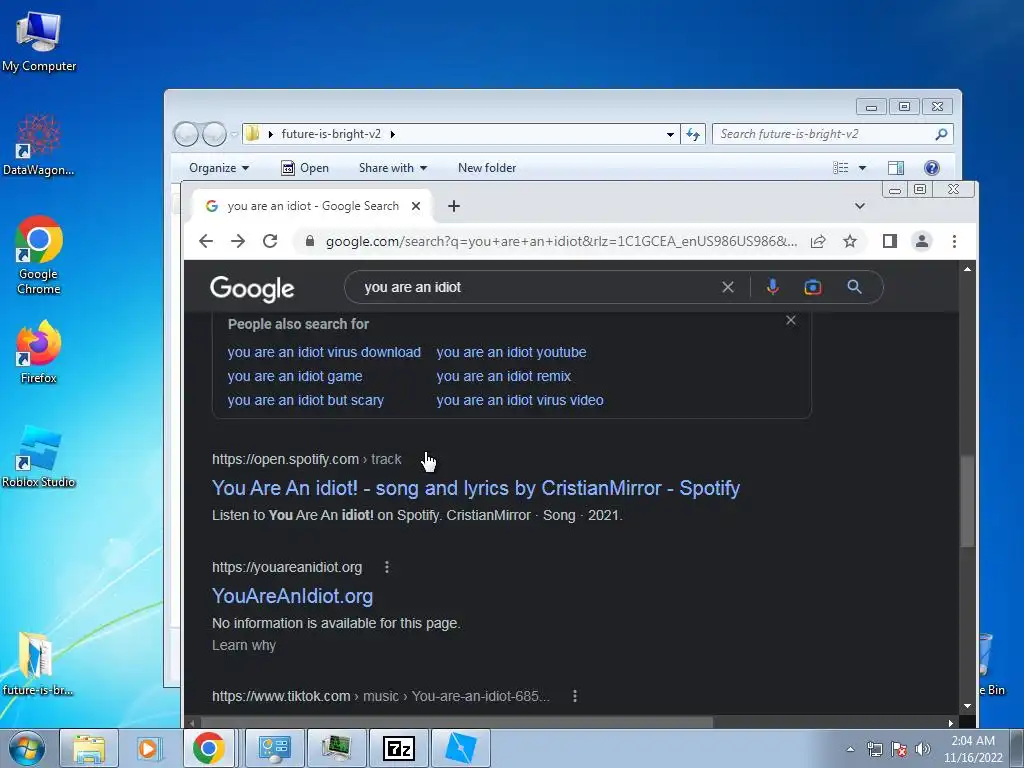Screen dimensions: 1024x768
Task: Click New folder in Explorer toolbar
Action: [x=487, y=168]
